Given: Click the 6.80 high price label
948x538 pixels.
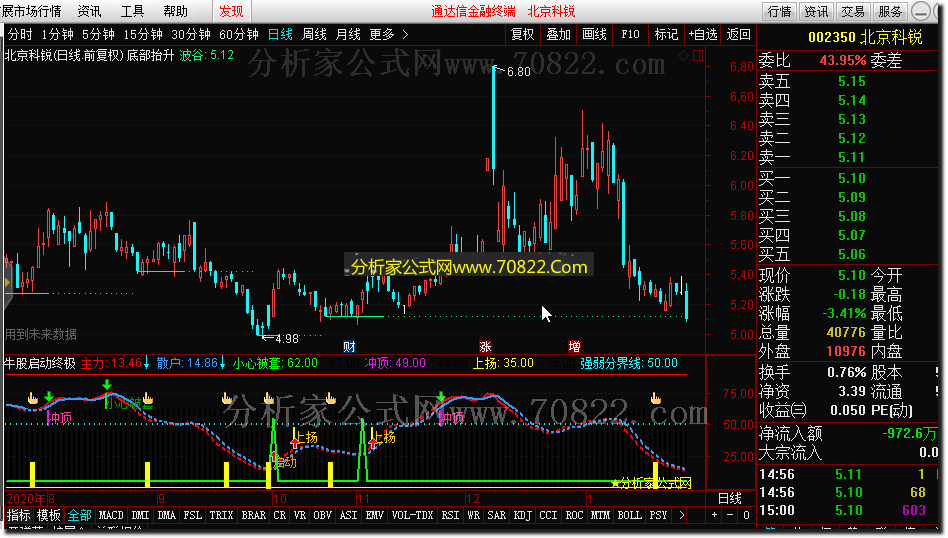Looking at the screenshot, I should tap(518, 71).
